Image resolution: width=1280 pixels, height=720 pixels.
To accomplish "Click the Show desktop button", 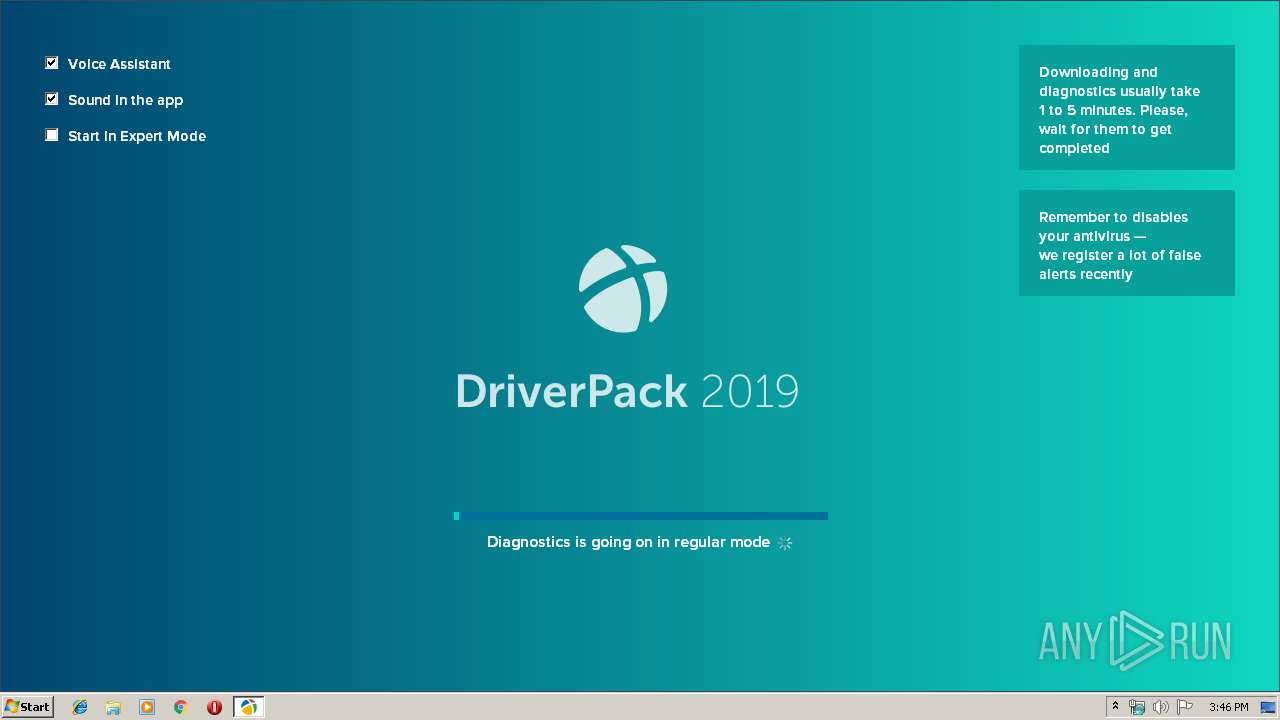I will [x=1268, y=707].
